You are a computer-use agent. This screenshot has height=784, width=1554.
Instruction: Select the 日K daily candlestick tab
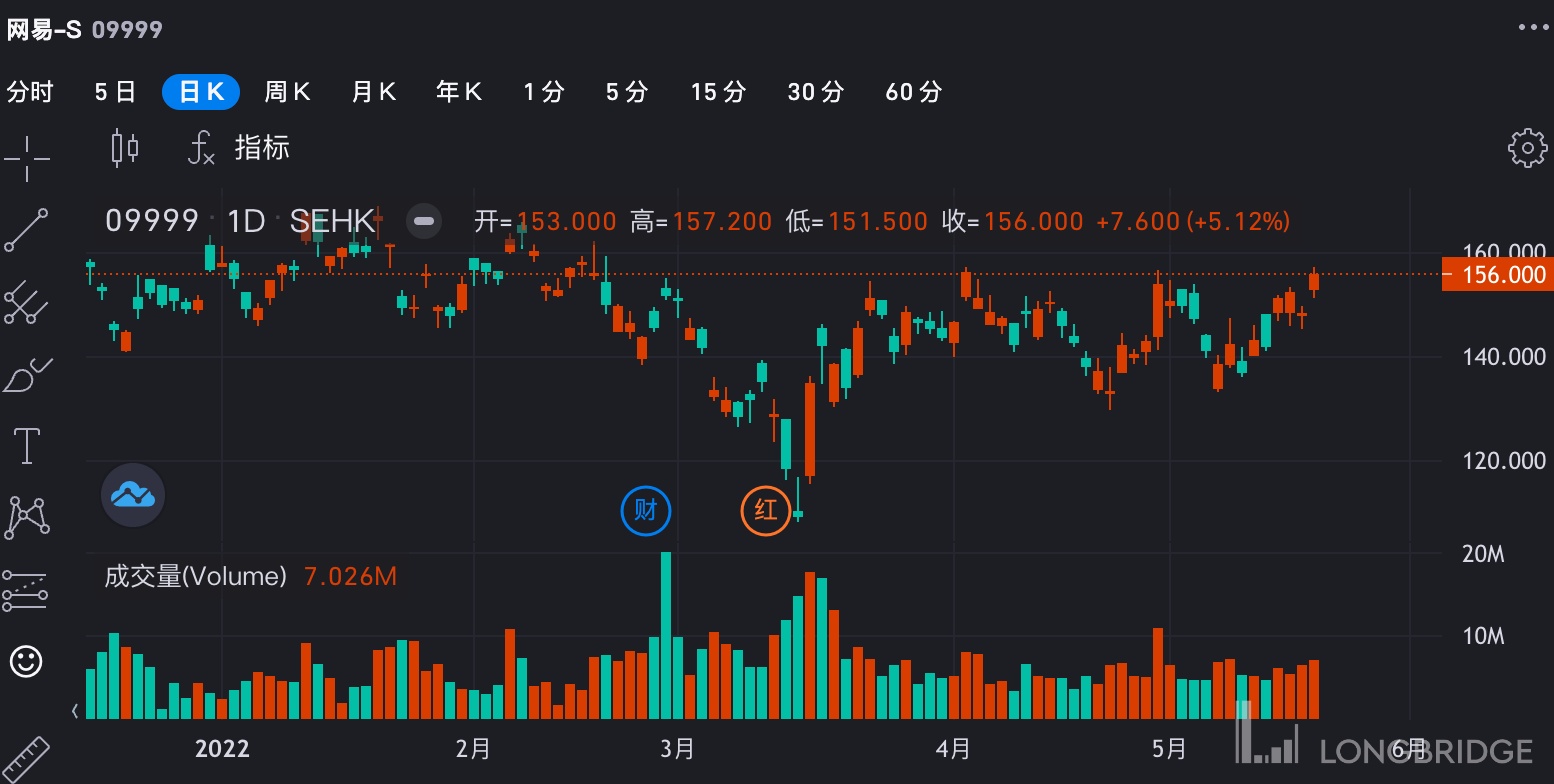click(x=201, y=92)
